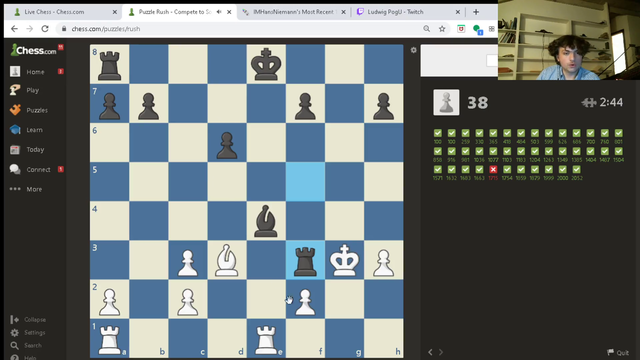
Task: Bookmark this page with star icon
Action: click(442, 29)
